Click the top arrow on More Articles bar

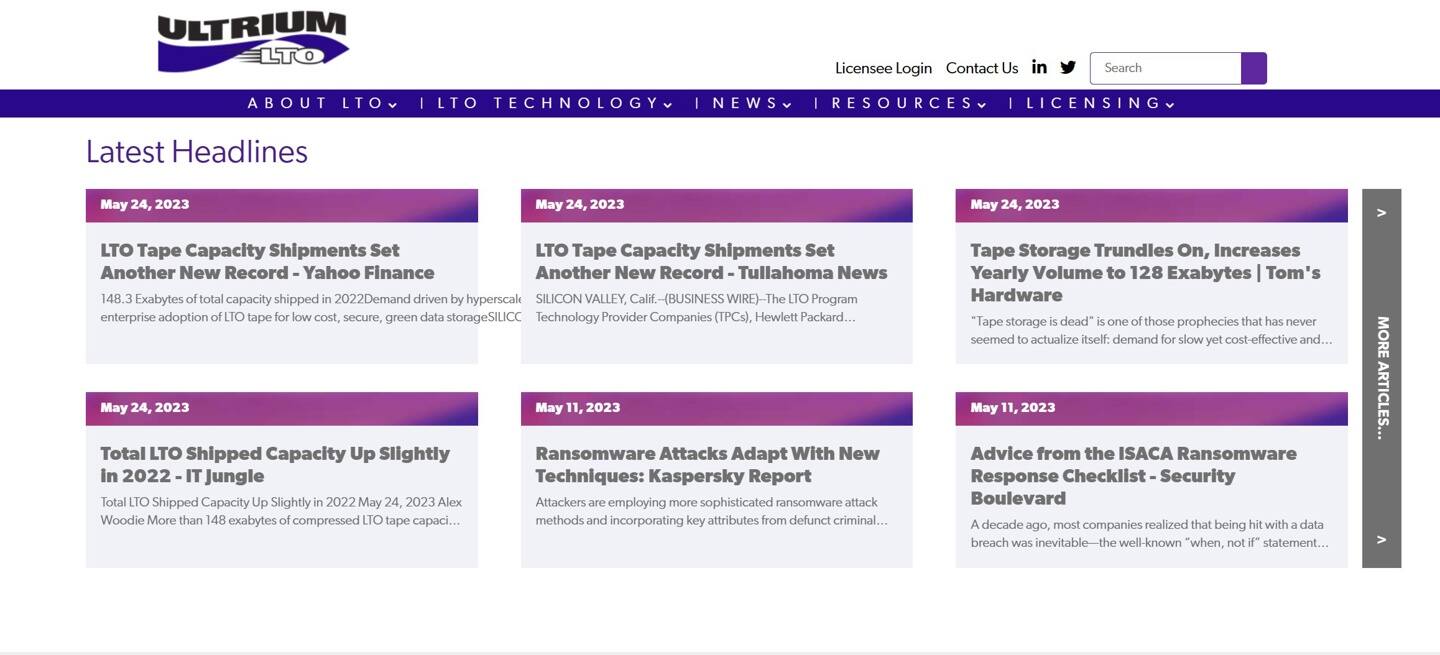click(1381, 212)
